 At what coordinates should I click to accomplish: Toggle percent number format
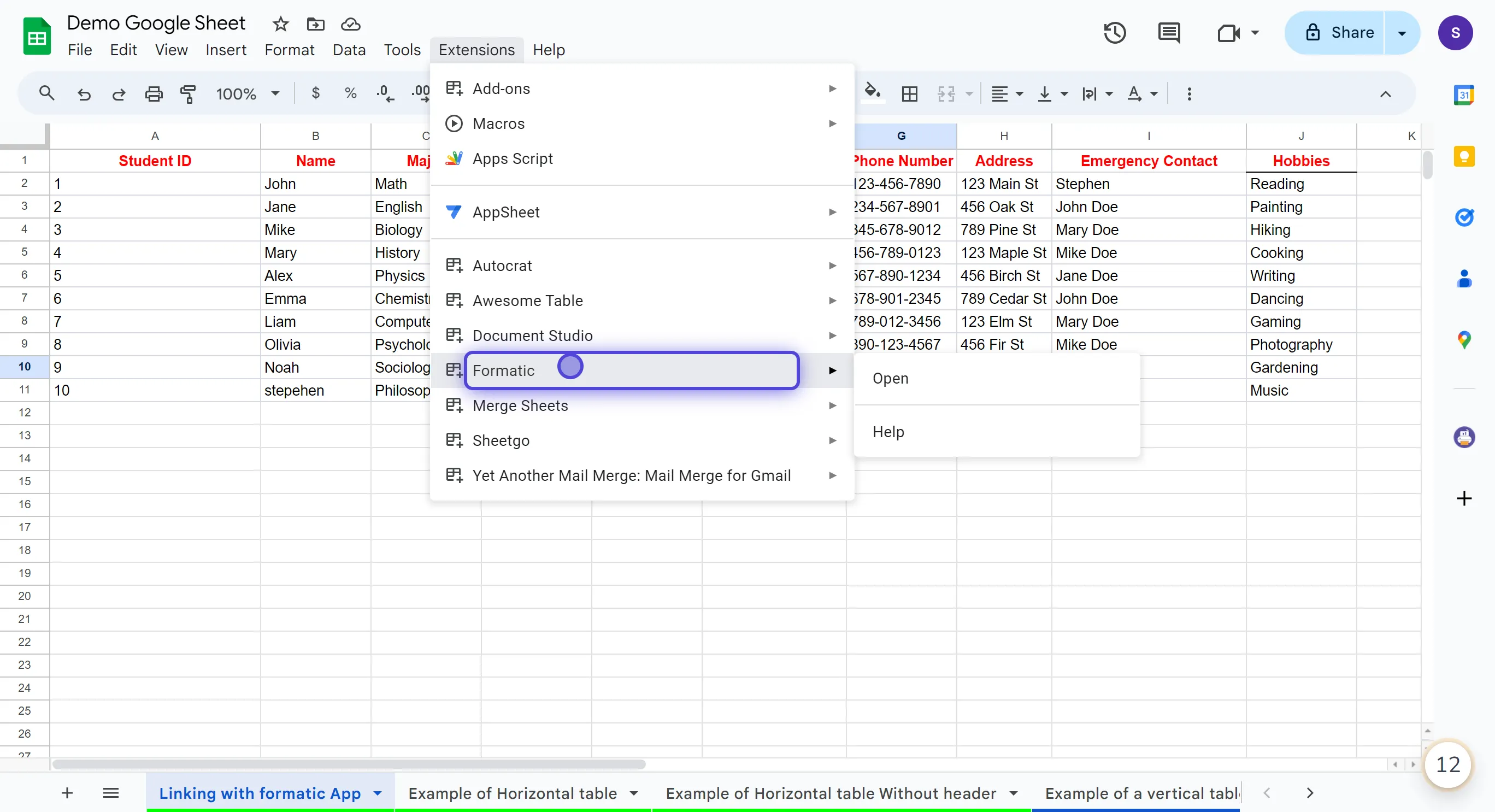click(350, 93)
